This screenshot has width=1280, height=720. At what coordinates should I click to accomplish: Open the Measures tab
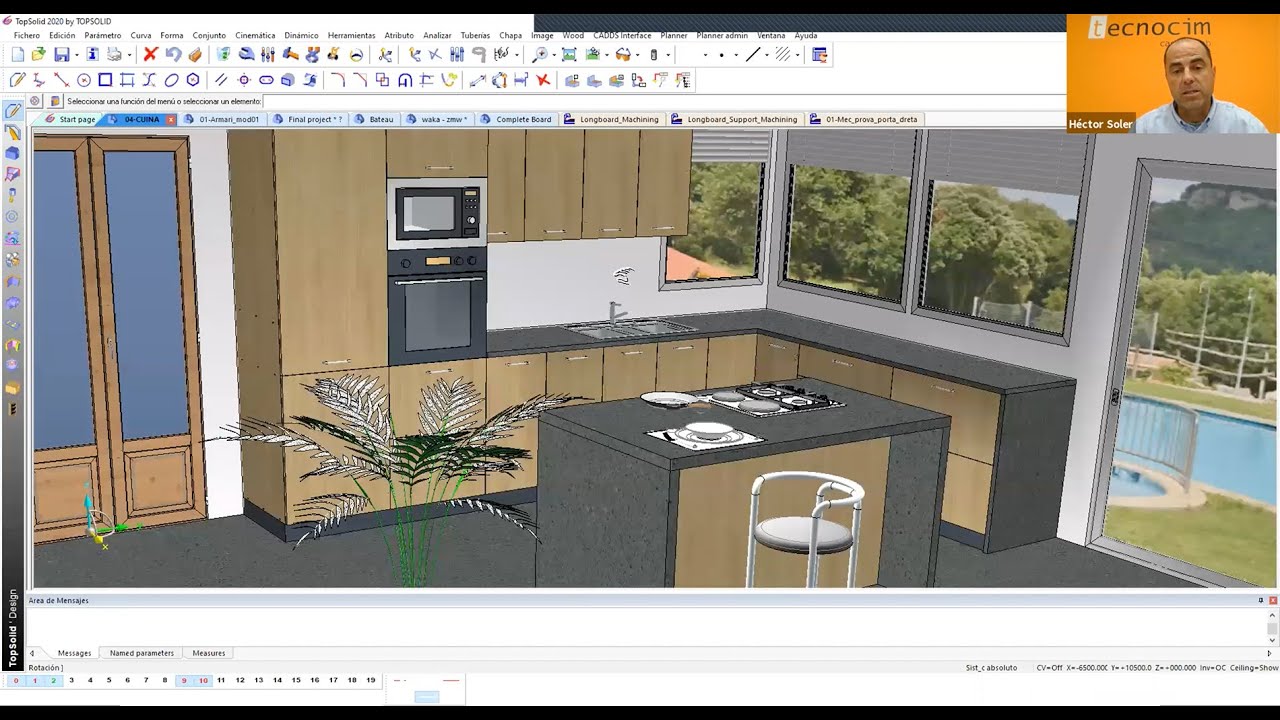(x=208, y=653)
